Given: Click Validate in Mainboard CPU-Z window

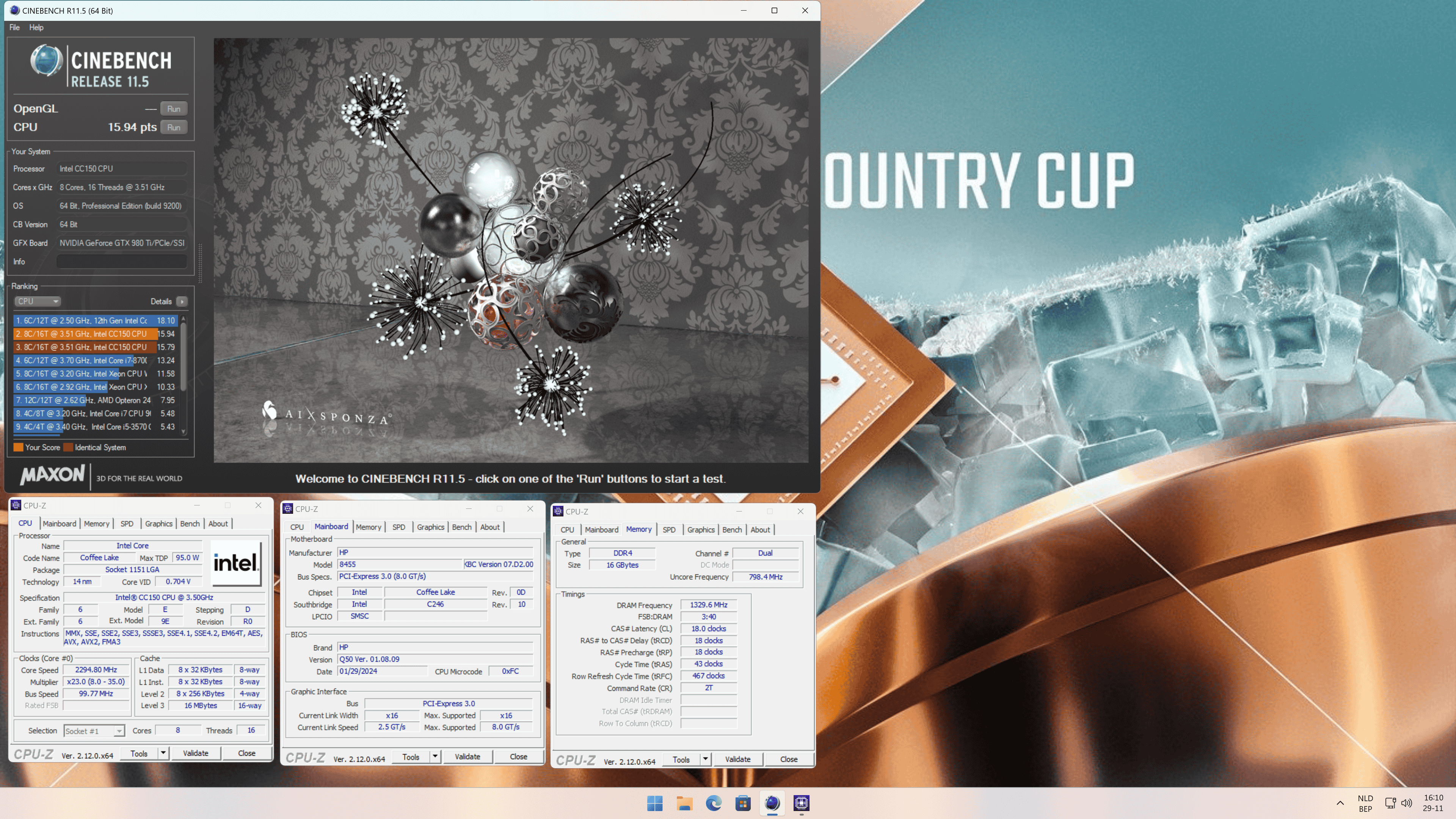Looking at the screenshot, I should pos(468,757).
